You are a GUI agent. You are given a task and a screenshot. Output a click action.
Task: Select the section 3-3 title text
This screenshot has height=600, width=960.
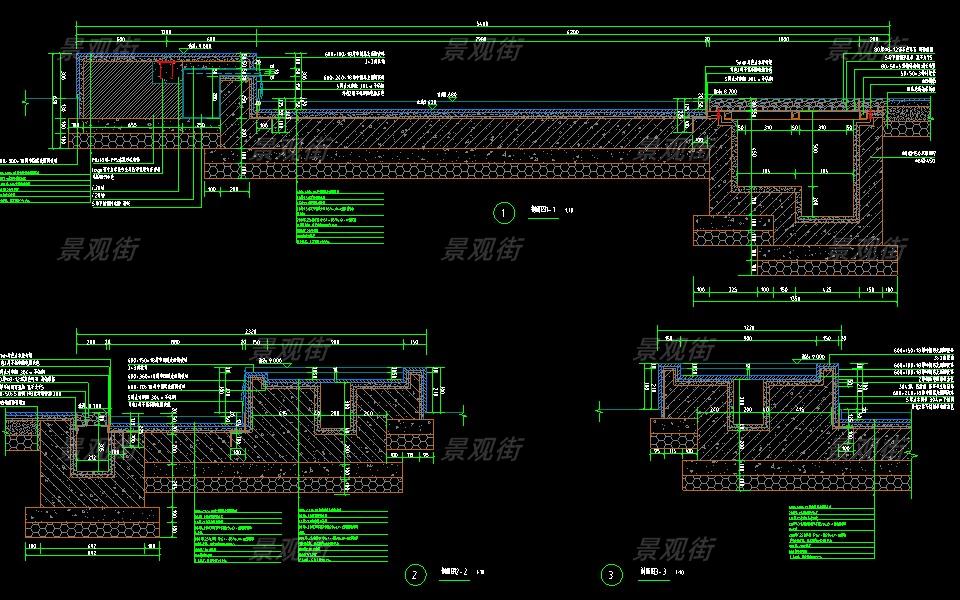click(x=649, y=574)
